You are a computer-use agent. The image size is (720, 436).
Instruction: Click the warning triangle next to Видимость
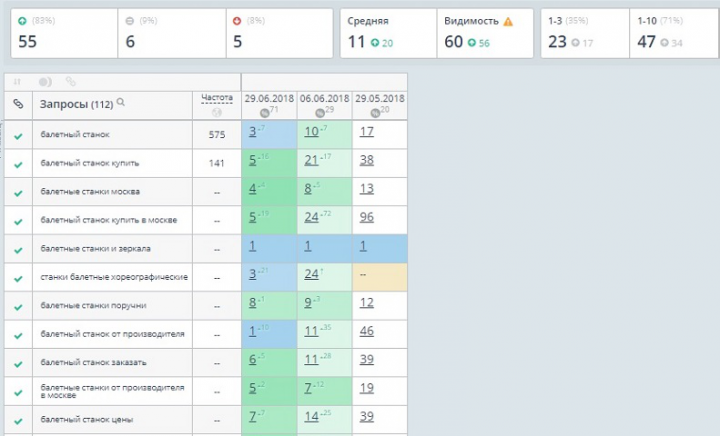point(508,22)
